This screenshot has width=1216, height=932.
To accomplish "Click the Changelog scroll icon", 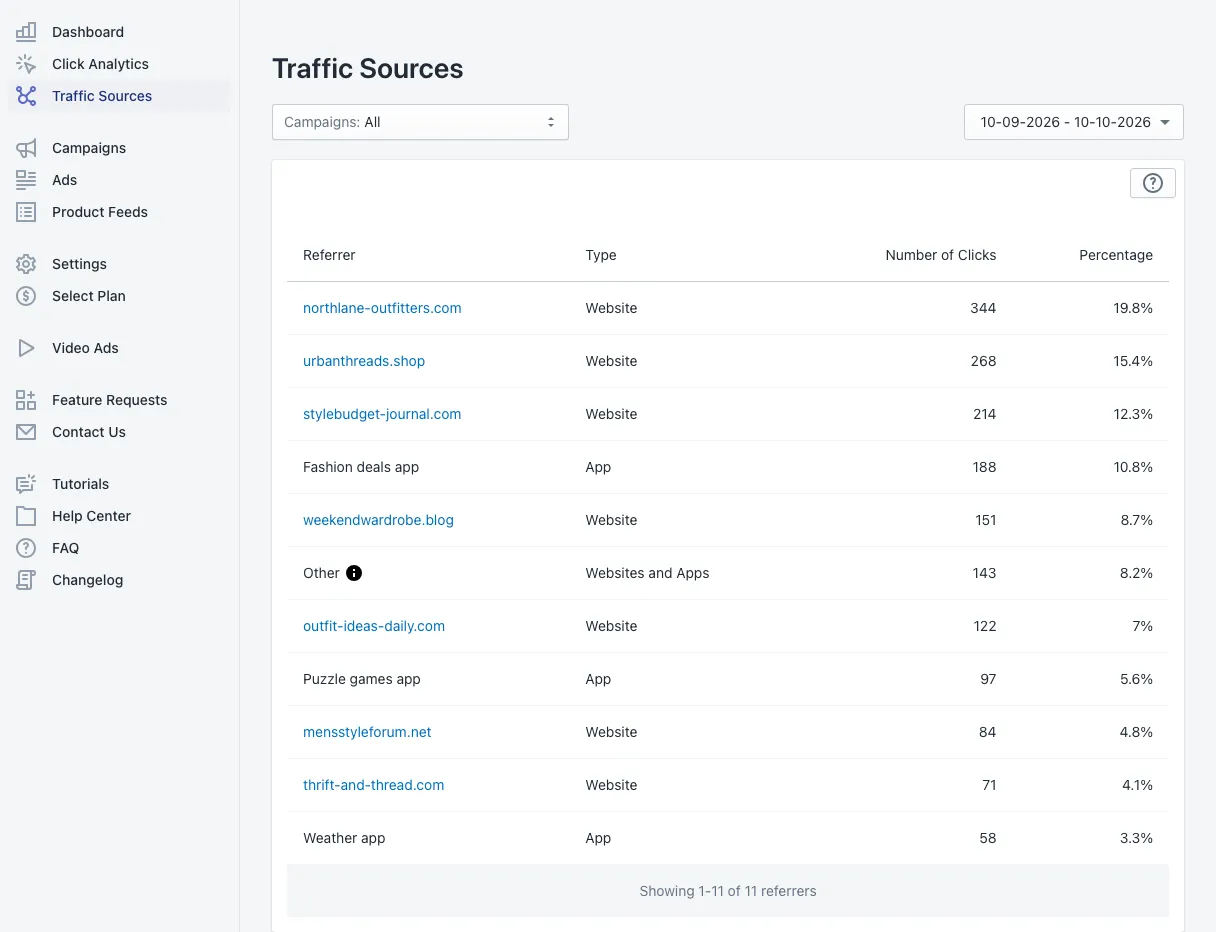I will [26, 580].
